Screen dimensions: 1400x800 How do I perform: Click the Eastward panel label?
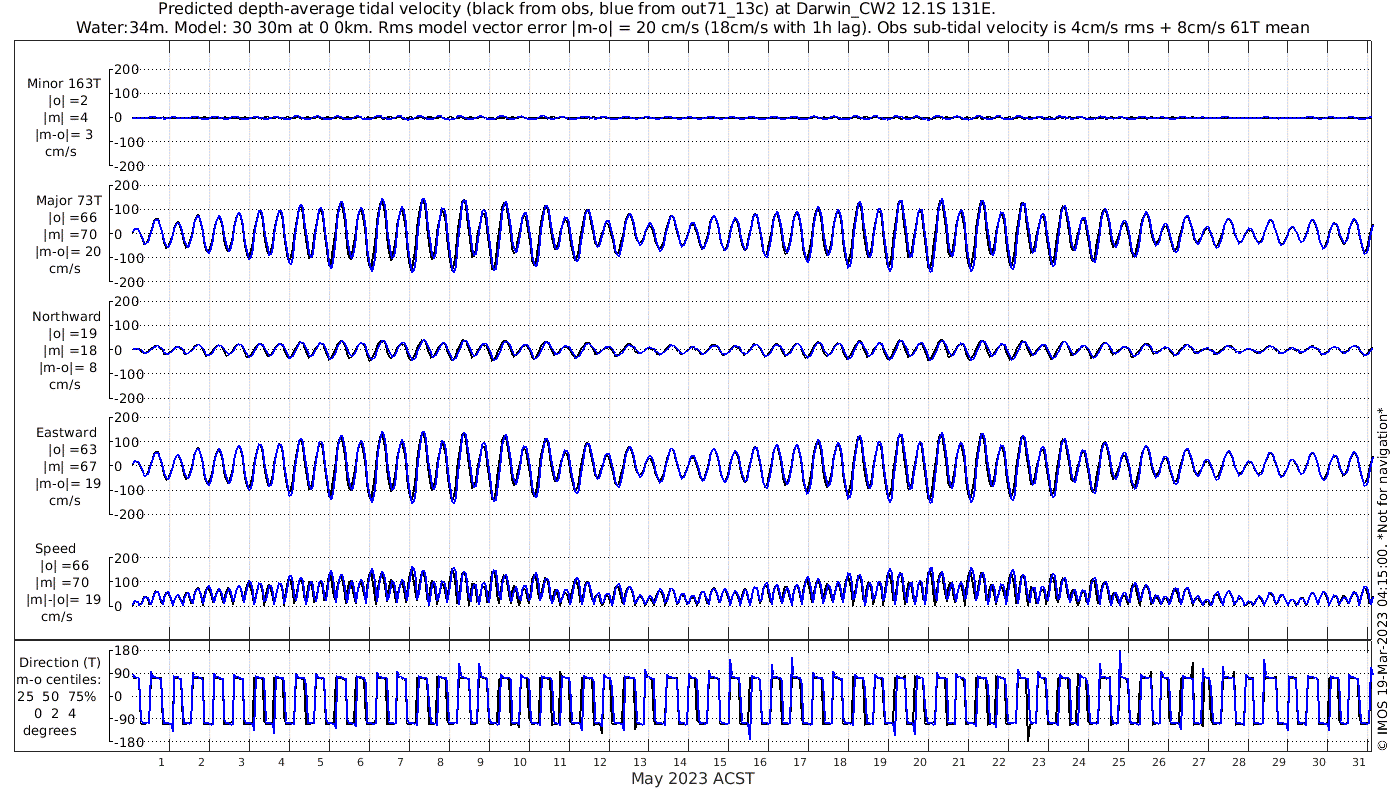click(67, 433)
